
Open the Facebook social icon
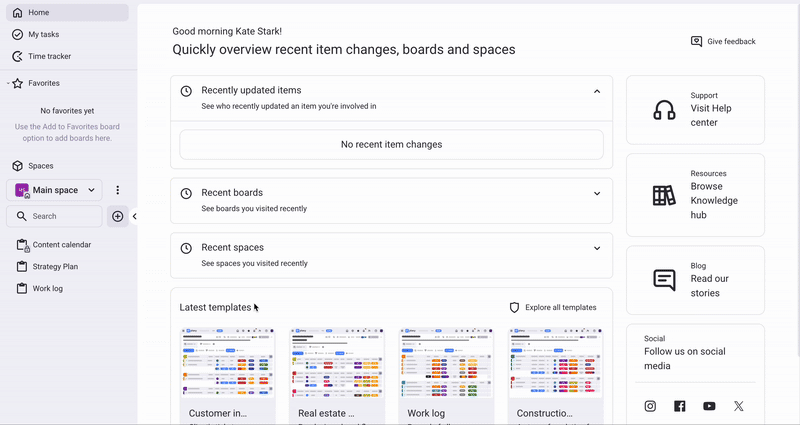click(x=680, y=406)
